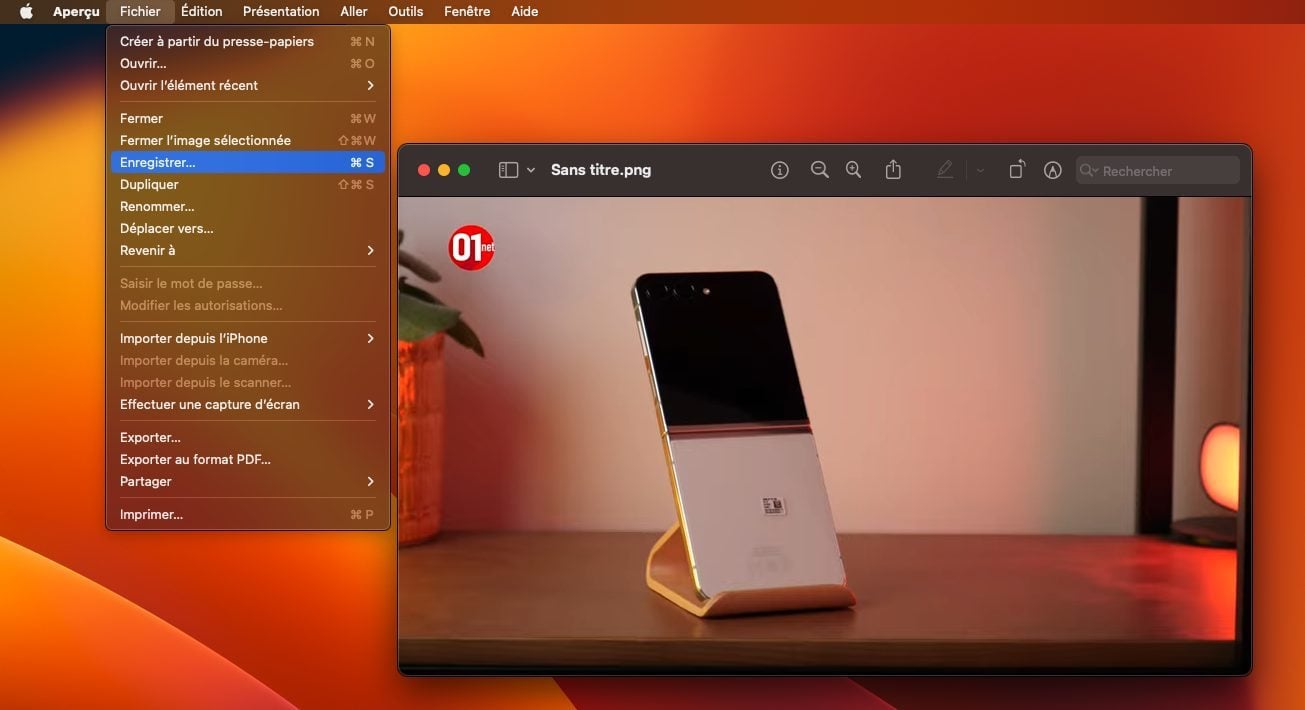
Task: Show the markup toolbar
Action: 1052,170
